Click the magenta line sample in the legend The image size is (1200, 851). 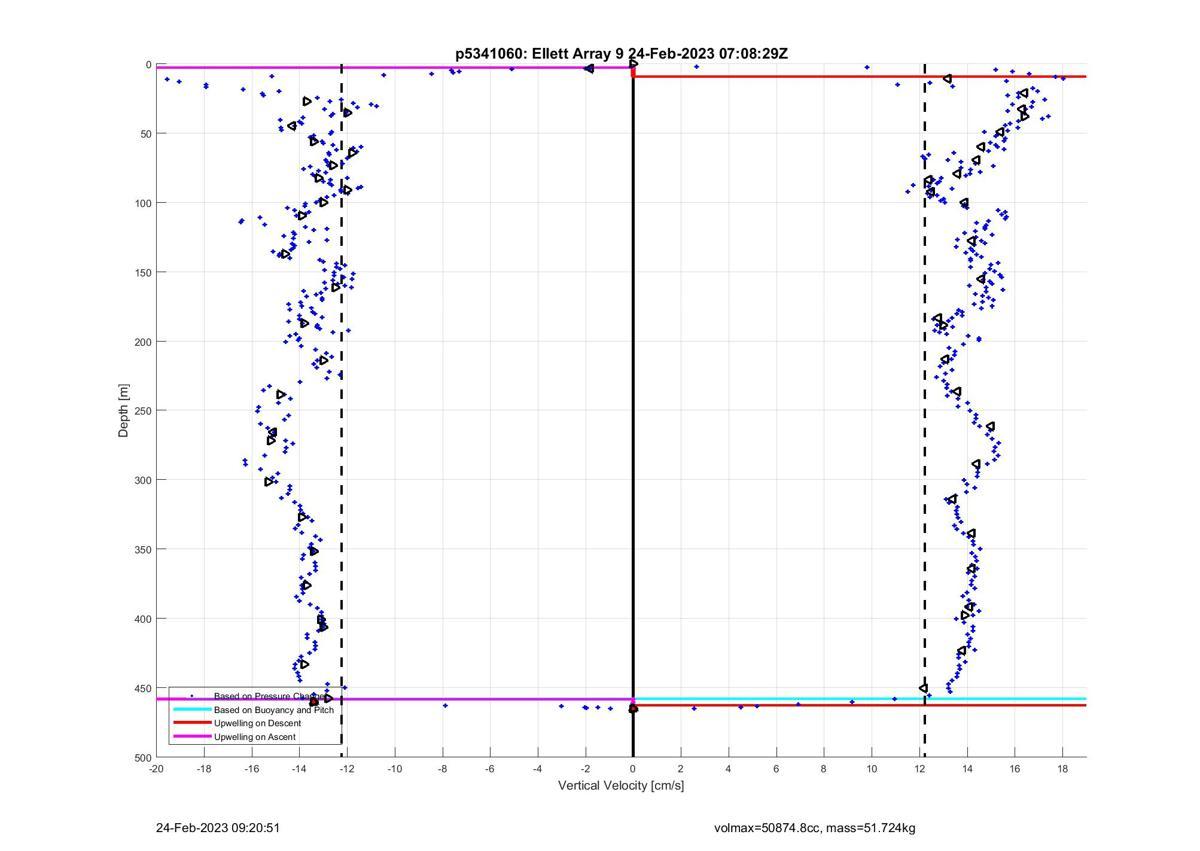pos(191,737)
